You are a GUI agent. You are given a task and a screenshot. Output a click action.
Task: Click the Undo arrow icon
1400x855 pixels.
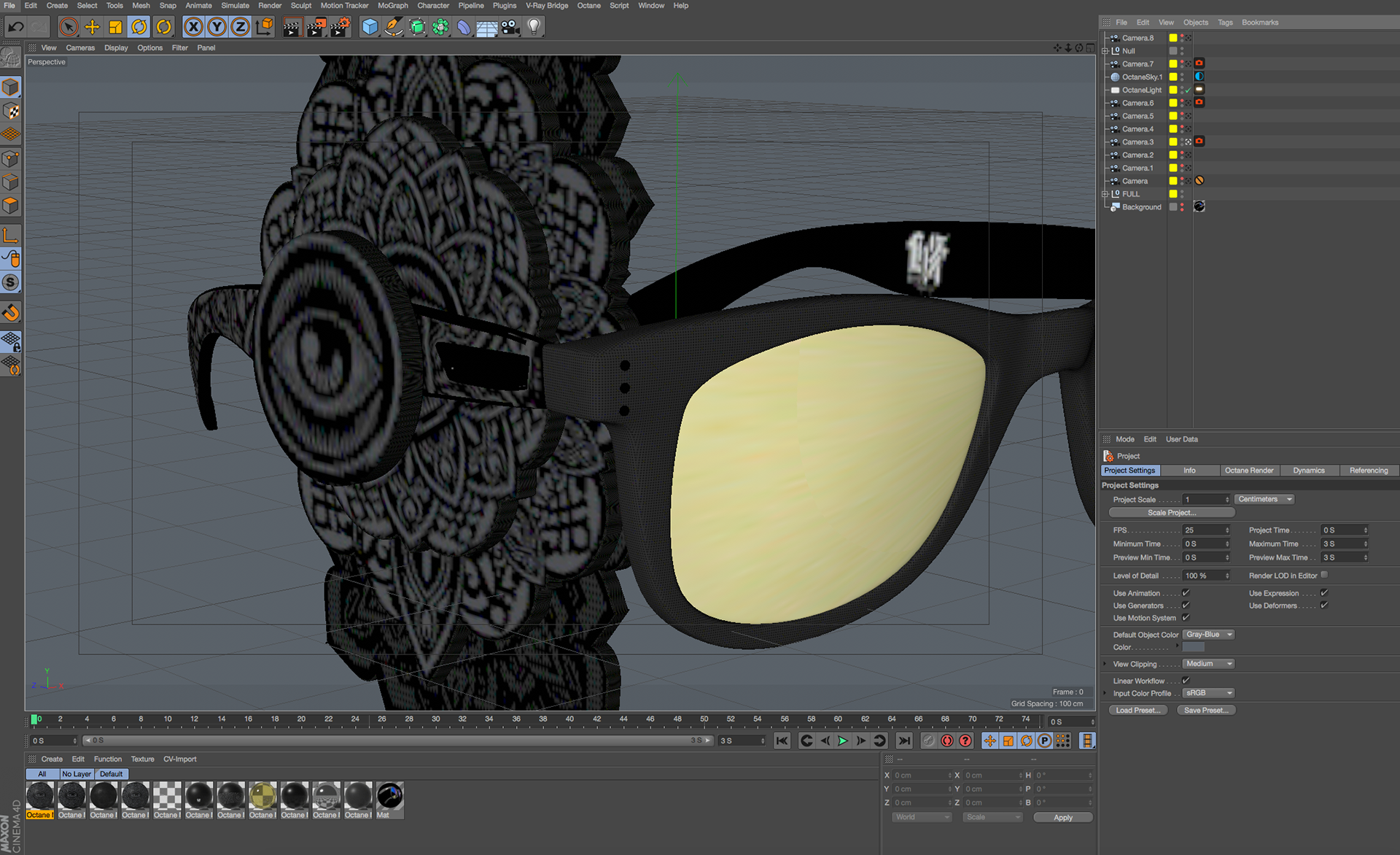pos(15,27)
